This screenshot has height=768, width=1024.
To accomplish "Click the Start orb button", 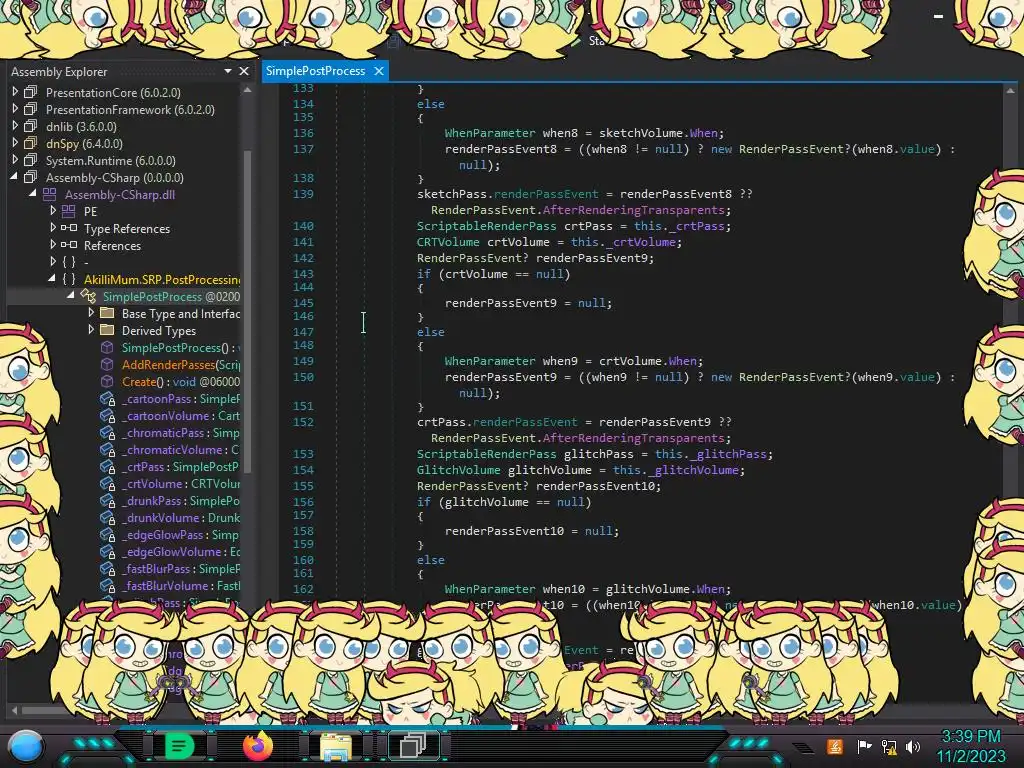I will 25,748.
